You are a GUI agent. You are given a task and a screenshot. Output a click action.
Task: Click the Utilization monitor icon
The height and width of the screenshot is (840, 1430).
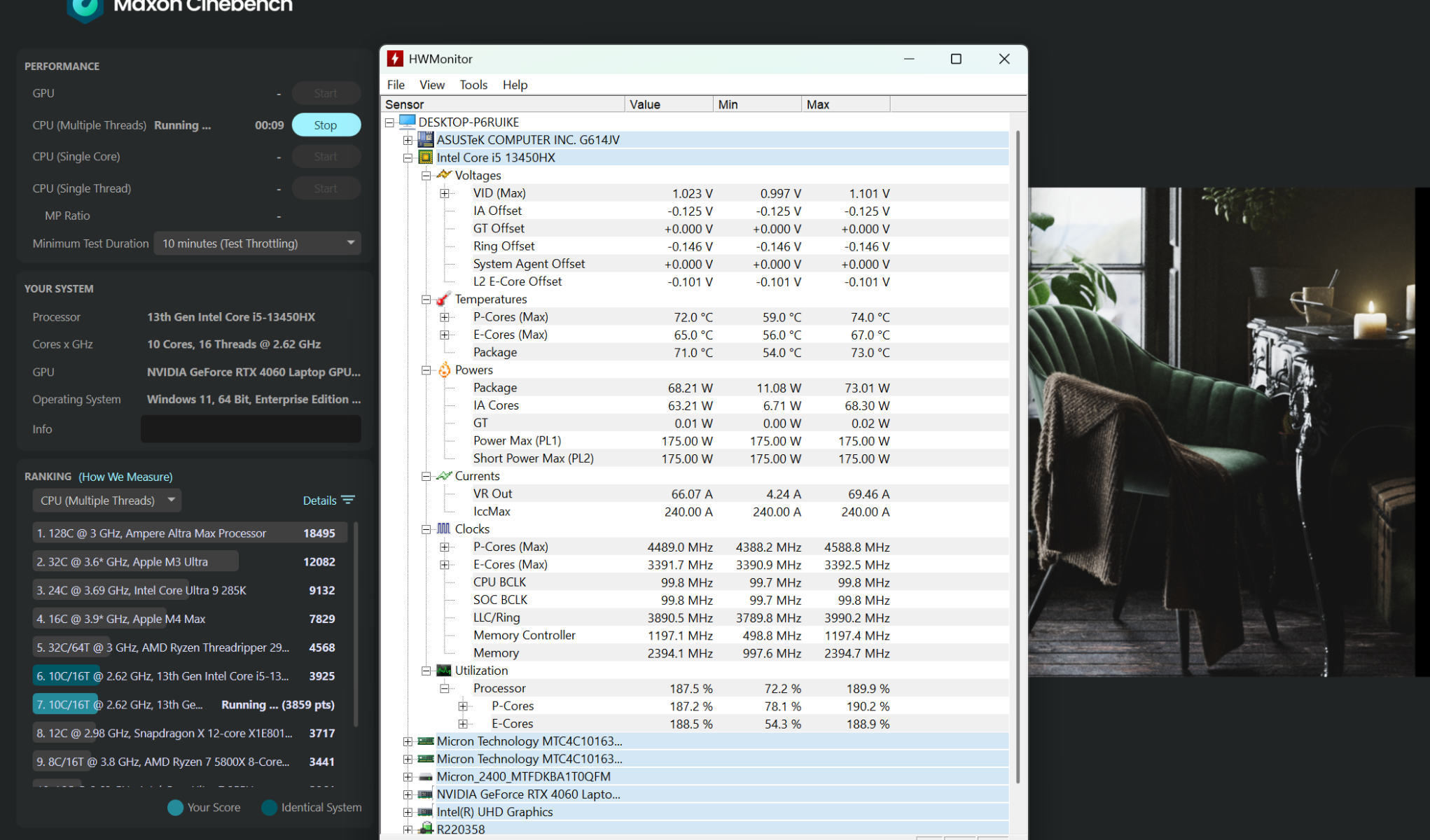tap(444, 670)
